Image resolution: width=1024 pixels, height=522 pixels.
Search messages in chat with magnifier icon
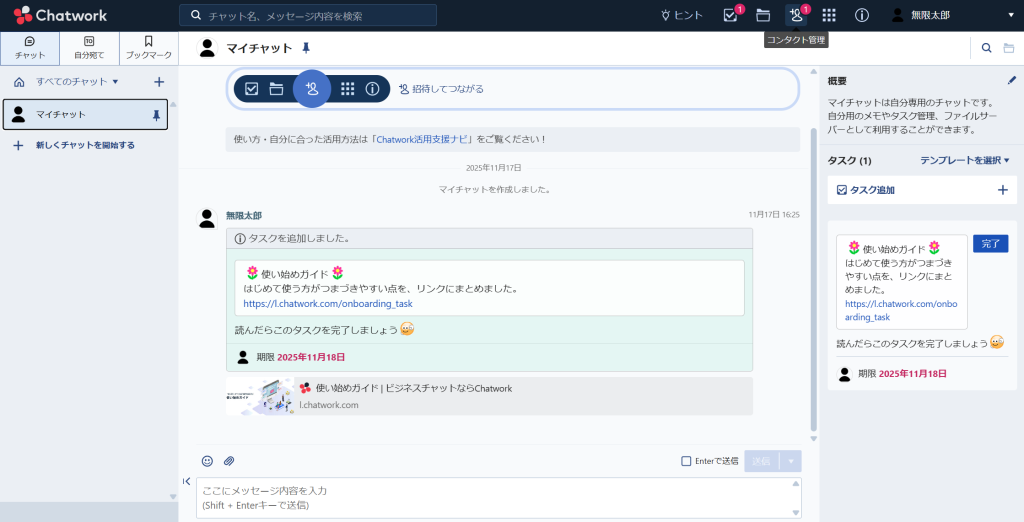click(x=986, y=48)
